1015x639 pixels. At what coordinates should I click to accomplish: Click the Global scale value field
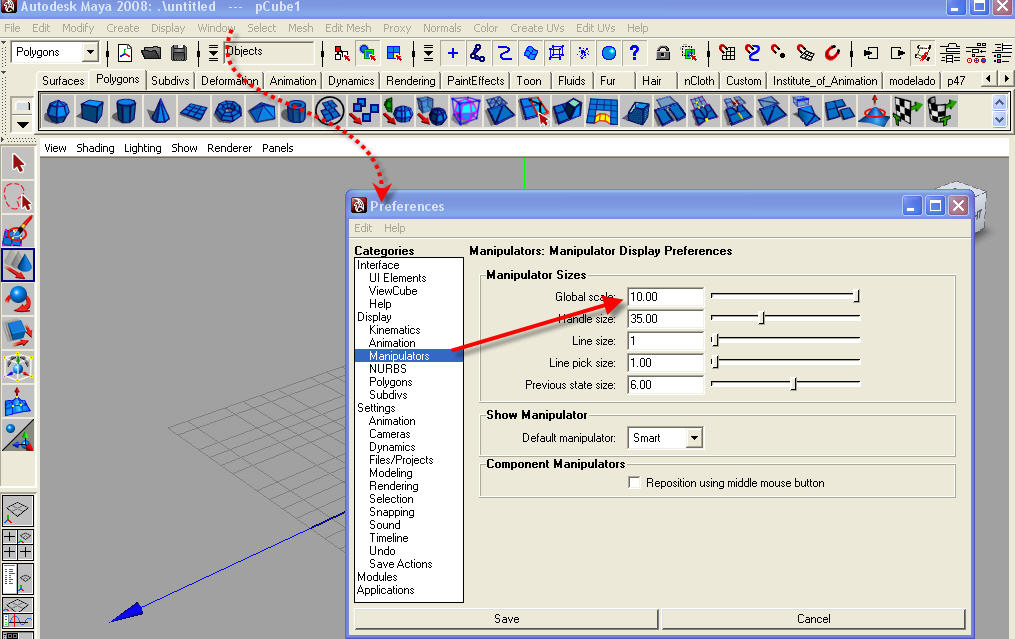pyautogui.click(x=665, y=297)
